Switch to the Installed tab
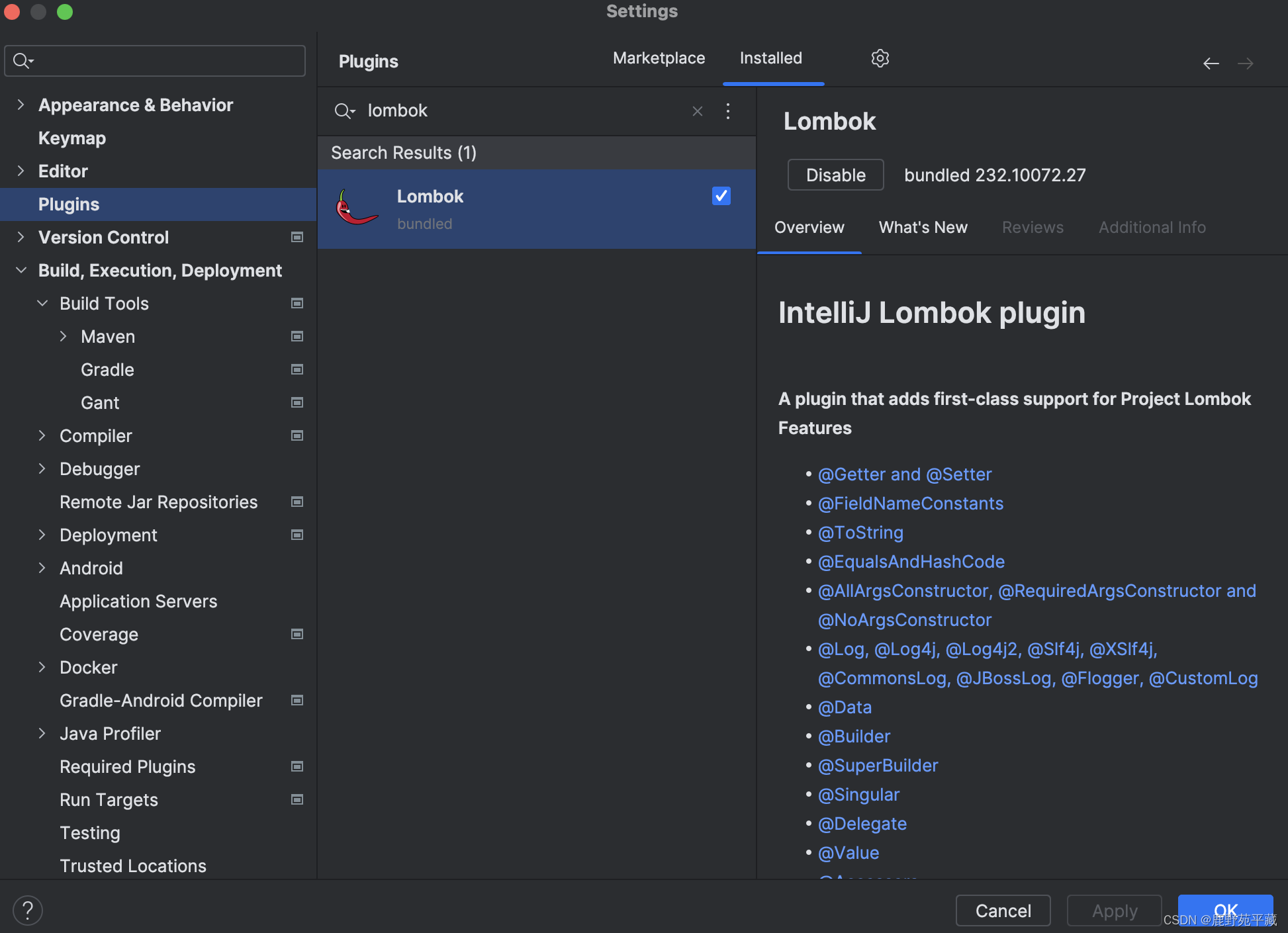The image size is (1288, 933). pyautogui.click(x=771, y=58)
